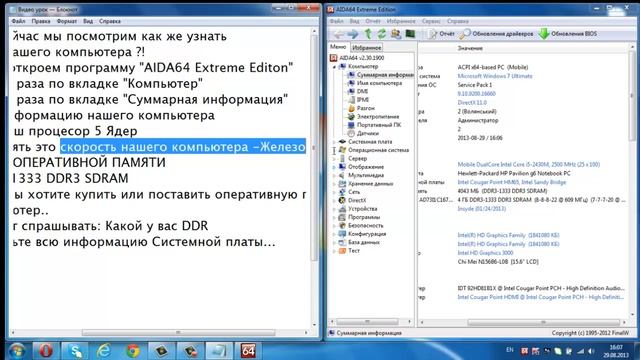This screenshot has height=360, width=640.
Task: Open the Избранное menu in AIDA64 menu bar
Action: coord(401,21)
